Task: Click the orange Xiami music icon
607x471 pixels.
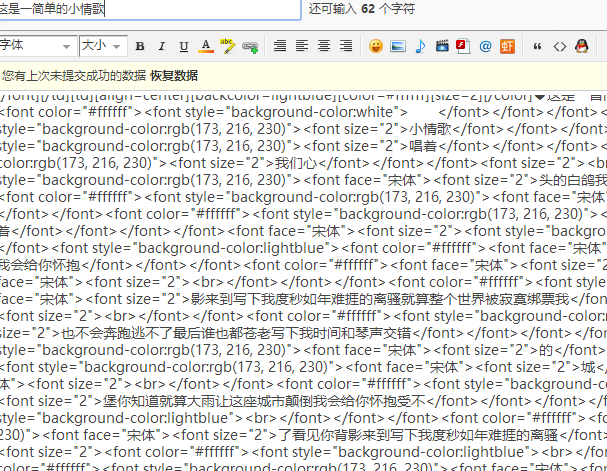Action: pos(508,46)
